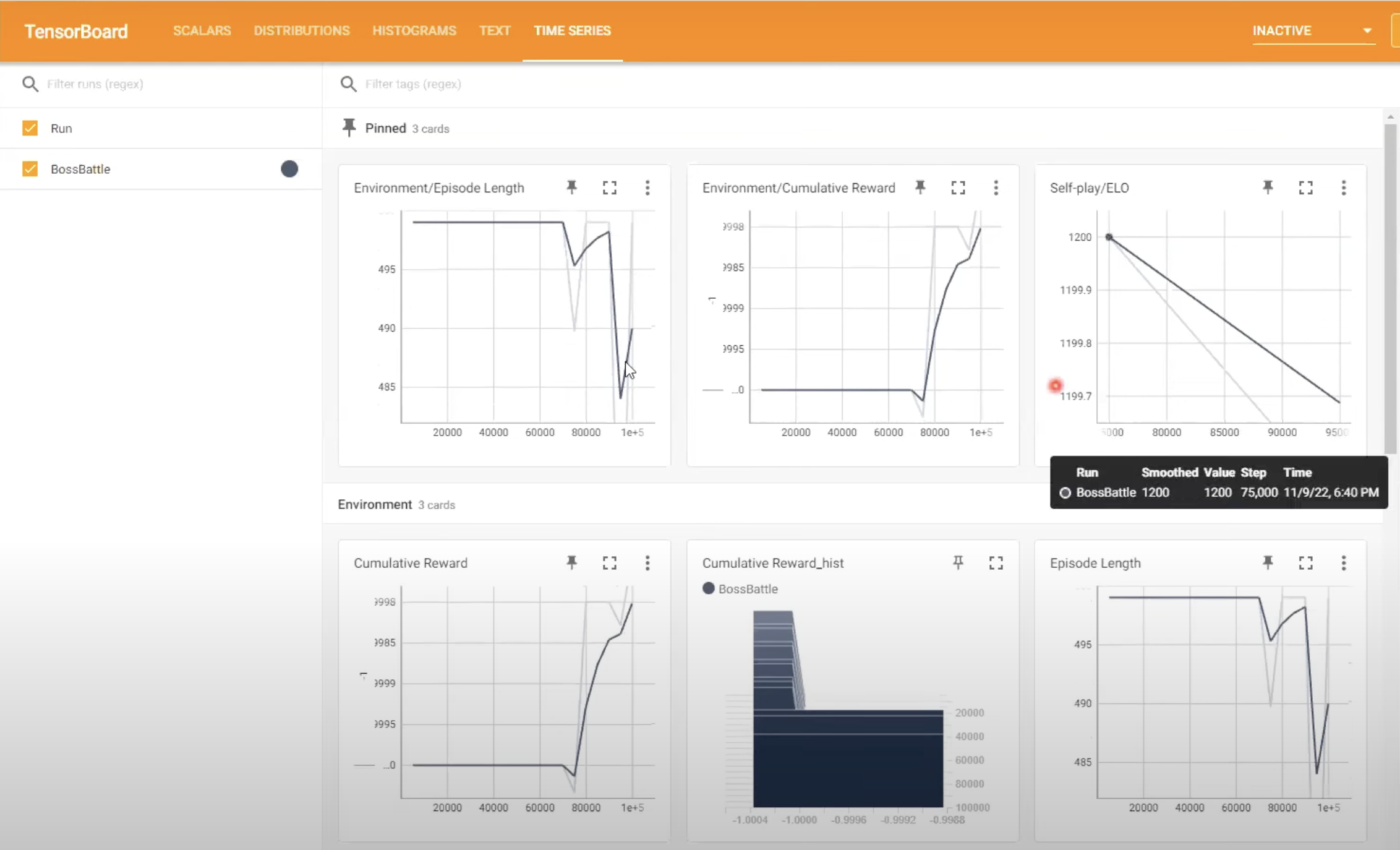Click the DISTRIBUTIONS menu item

coord(302,30)
